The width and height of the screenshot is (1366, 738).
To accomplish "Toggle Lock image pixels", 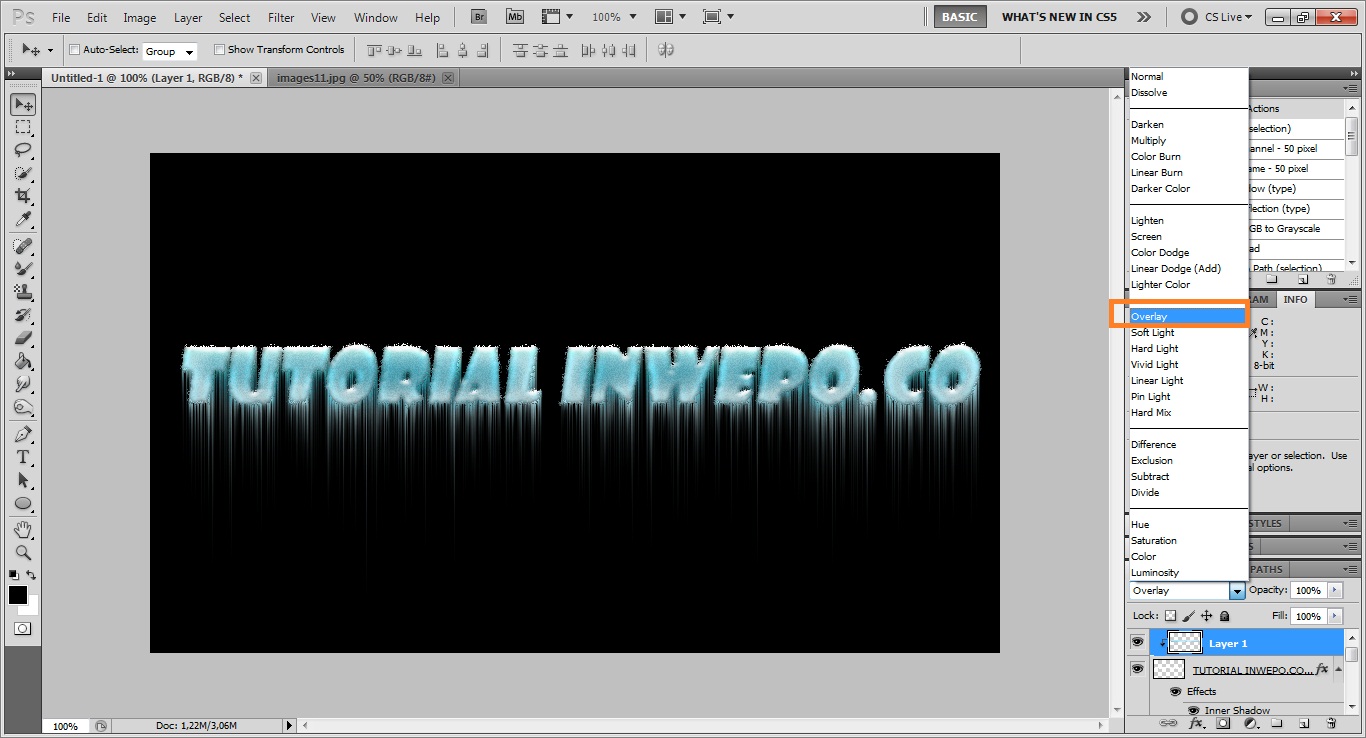I will [x=1189, y=616].
